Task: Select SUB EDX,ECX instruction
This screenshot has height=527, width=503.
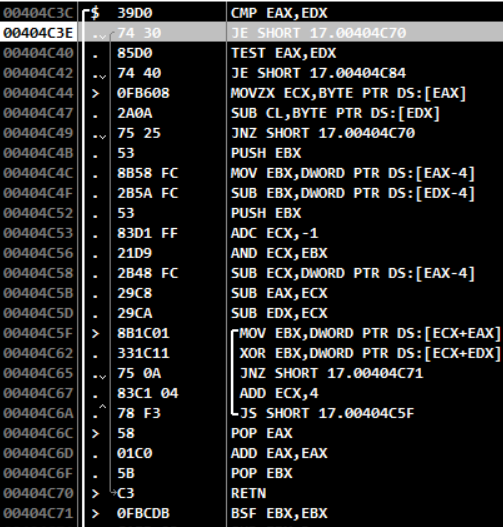Action: point(279,313)
